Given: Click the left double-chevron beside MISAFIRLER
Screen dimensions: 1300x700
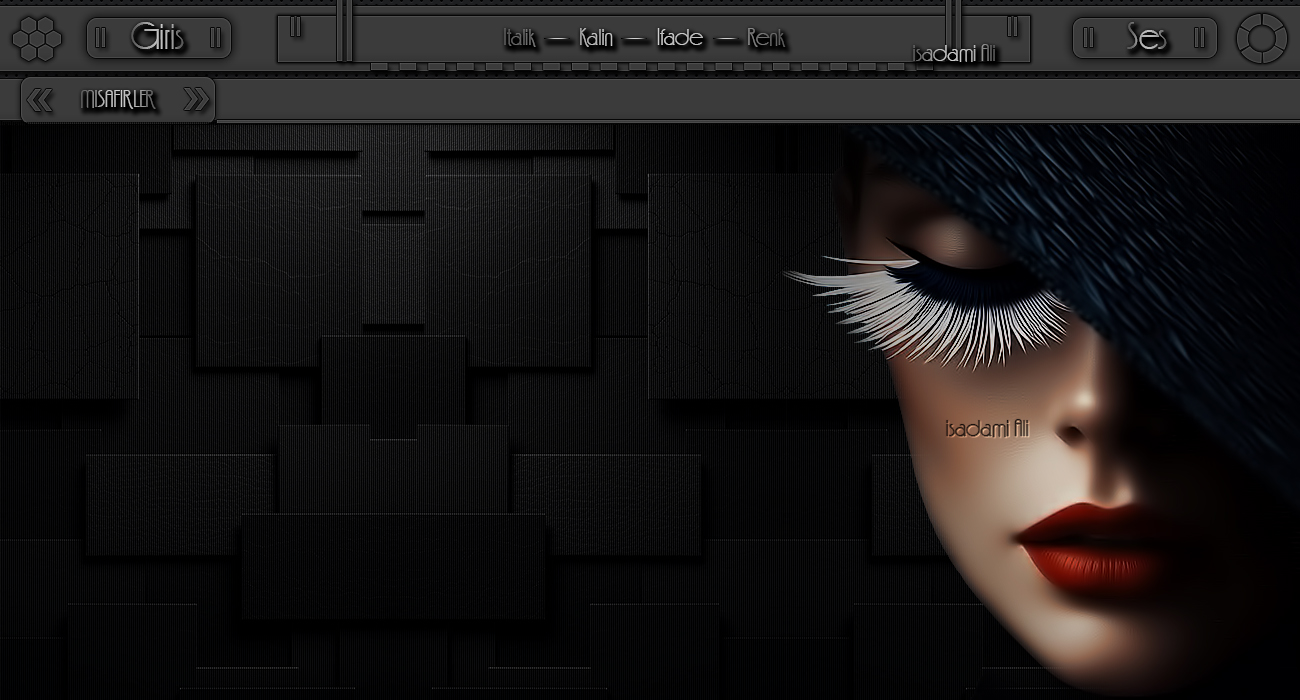Looking at the screenshot, I should pyautogui.click(x=40, y=100).
